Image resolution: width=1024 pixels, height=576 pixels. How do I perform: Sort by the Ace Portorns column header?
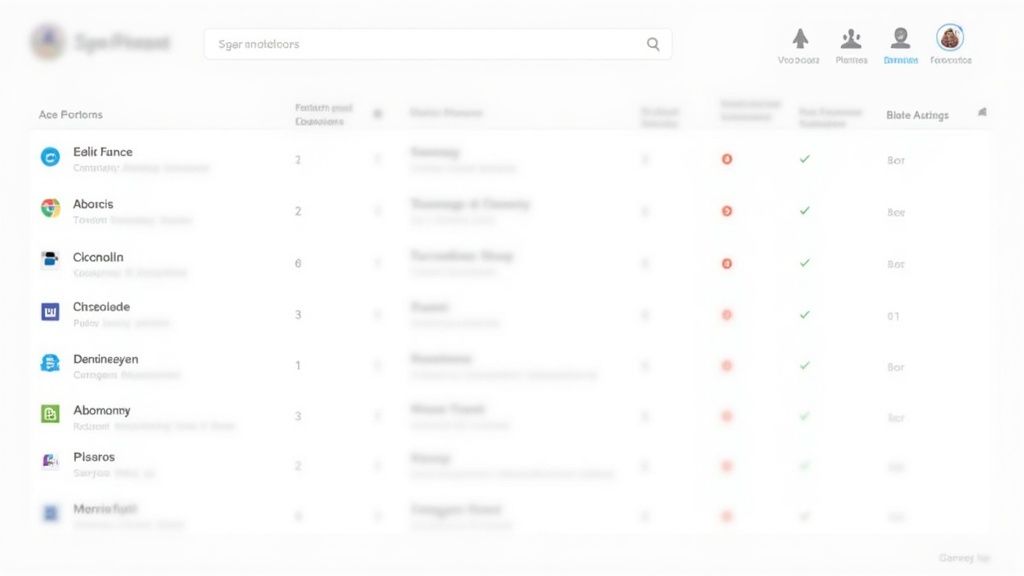(71, 115)
